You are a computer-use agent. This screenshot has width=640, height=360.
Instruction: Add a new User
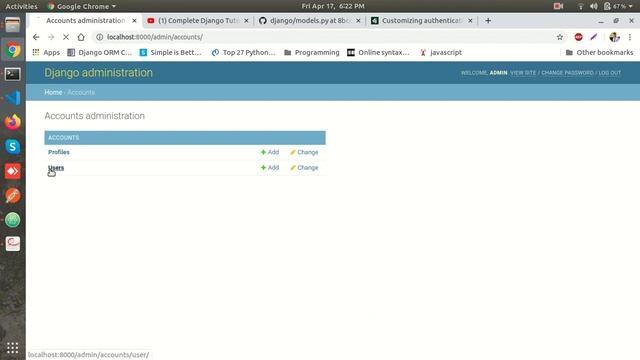pos(270,167)
